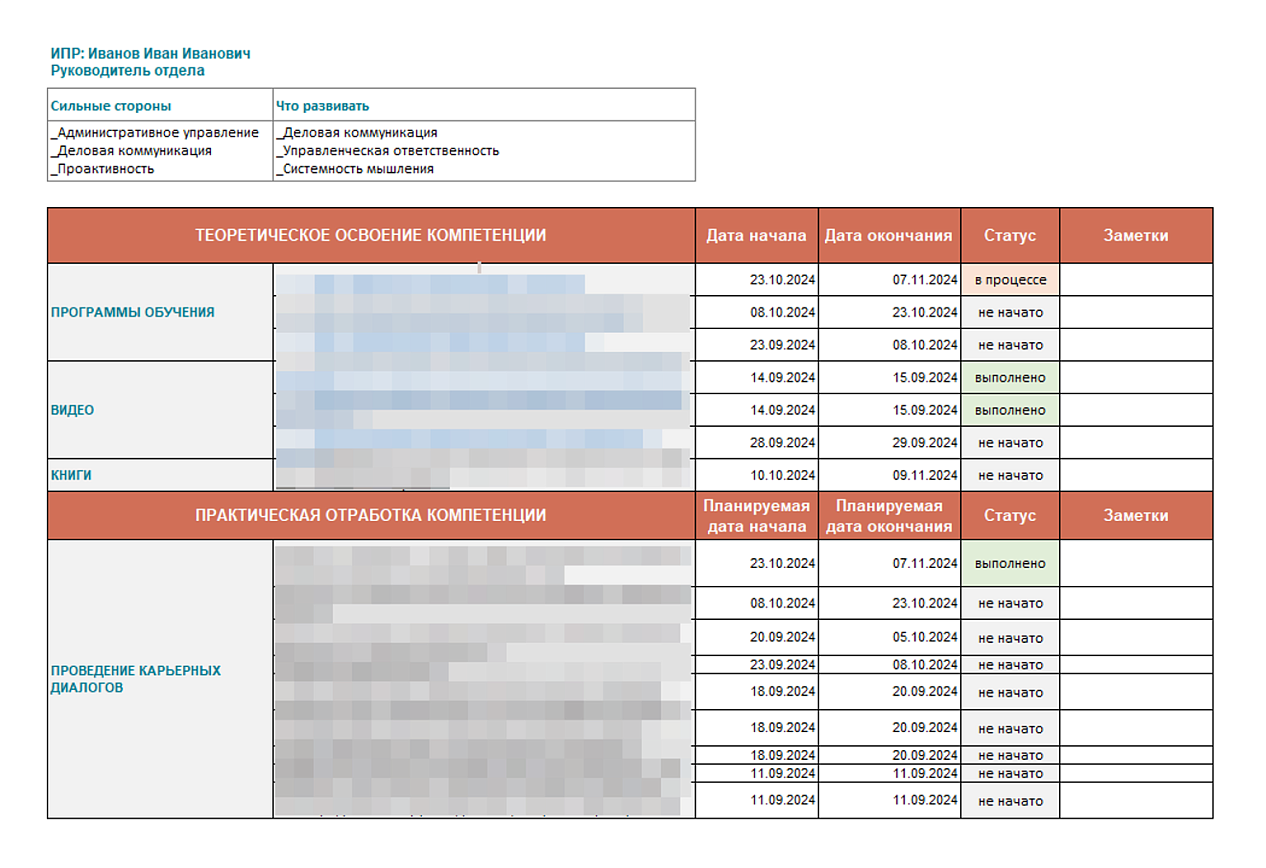
Task: Click the 'ИПР: Иванов Иван Иванович' title
Action: tap(150, 53)
